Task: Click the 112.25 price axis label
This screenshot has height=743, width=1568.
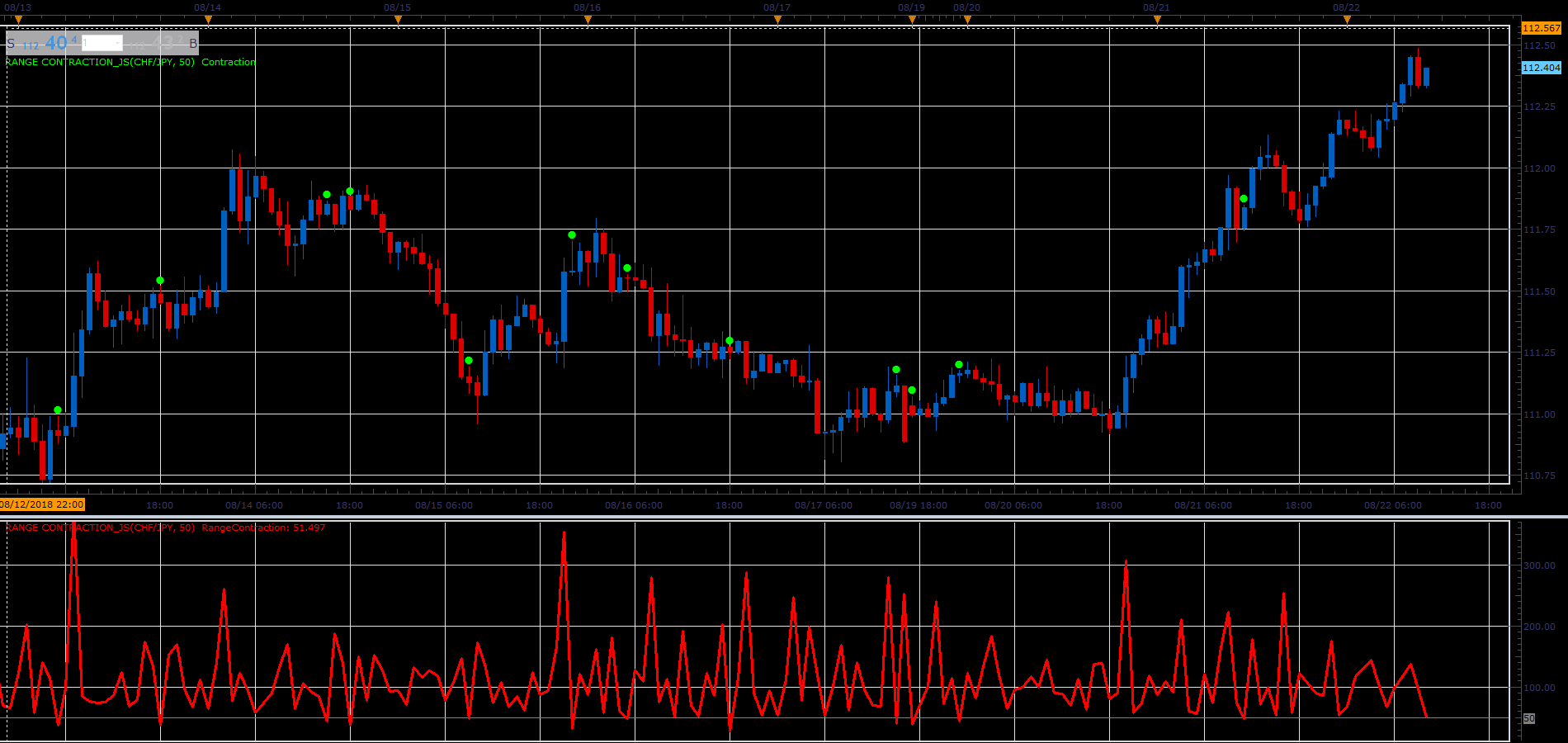Action: tap(1539, 106)
